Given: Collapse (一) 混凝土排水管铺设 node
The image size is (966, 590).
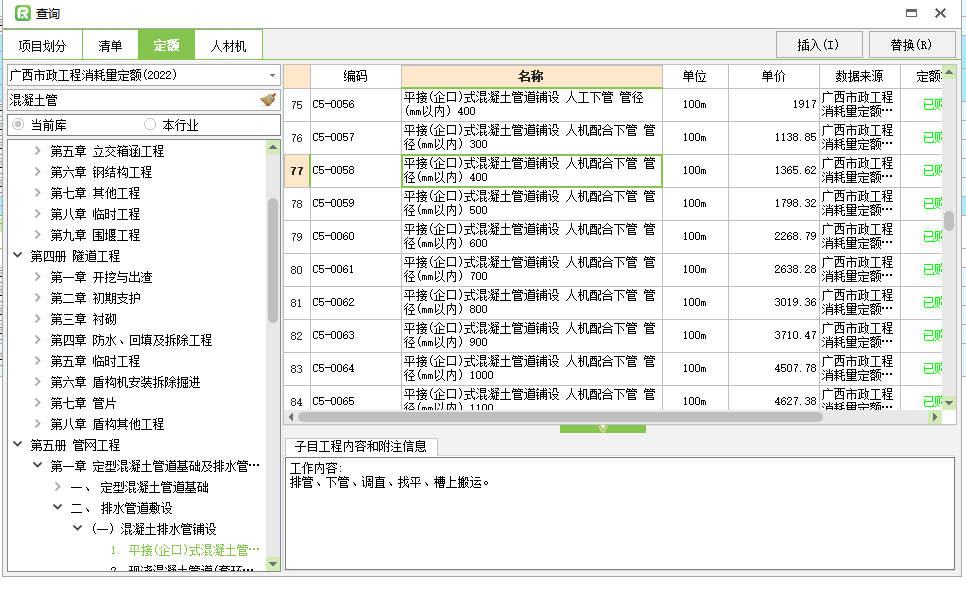Looking at the screenshot, I should pyautogui.click(x=78, y=528).
